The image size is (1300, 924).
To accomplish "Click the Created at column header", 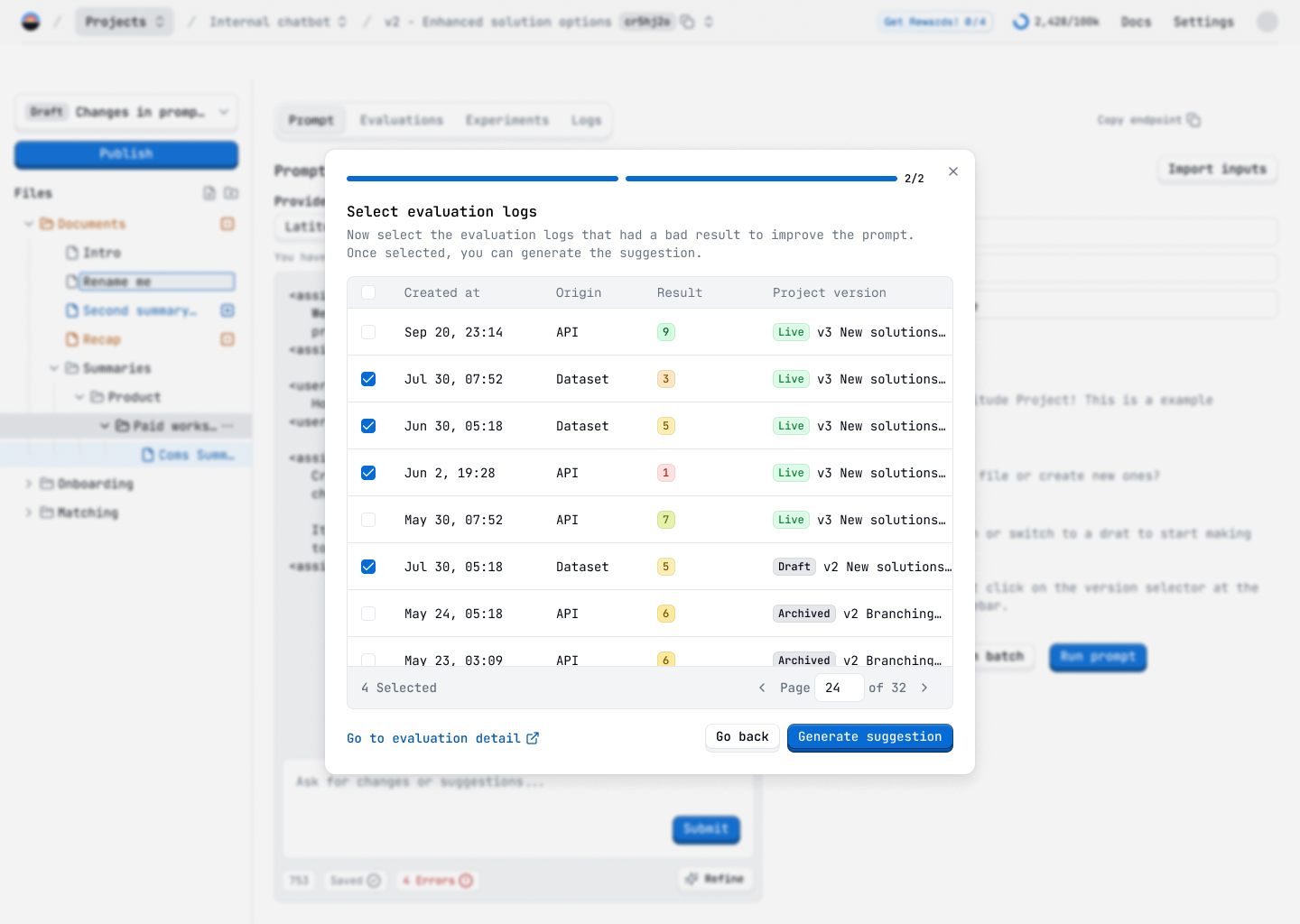I will tap(442, 292).
